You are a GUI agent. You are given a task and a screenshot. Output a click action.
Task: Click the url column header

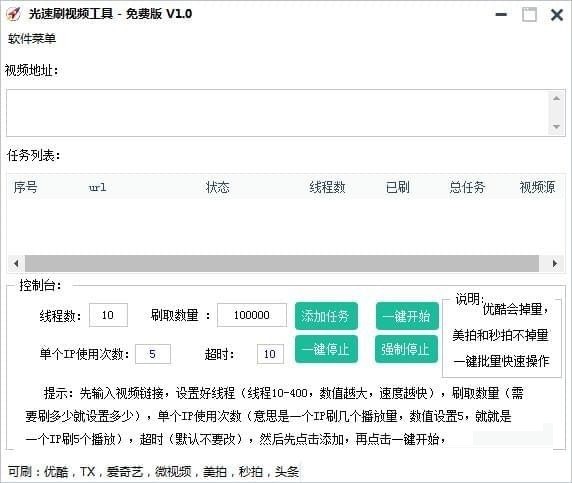click(x=97, y=188)
